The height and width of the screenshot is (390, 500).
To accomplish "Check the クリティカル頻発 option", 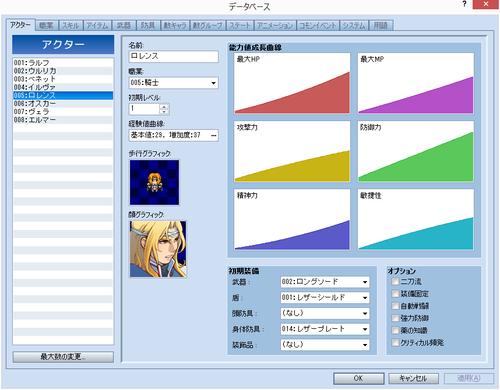I will point(395,342).
